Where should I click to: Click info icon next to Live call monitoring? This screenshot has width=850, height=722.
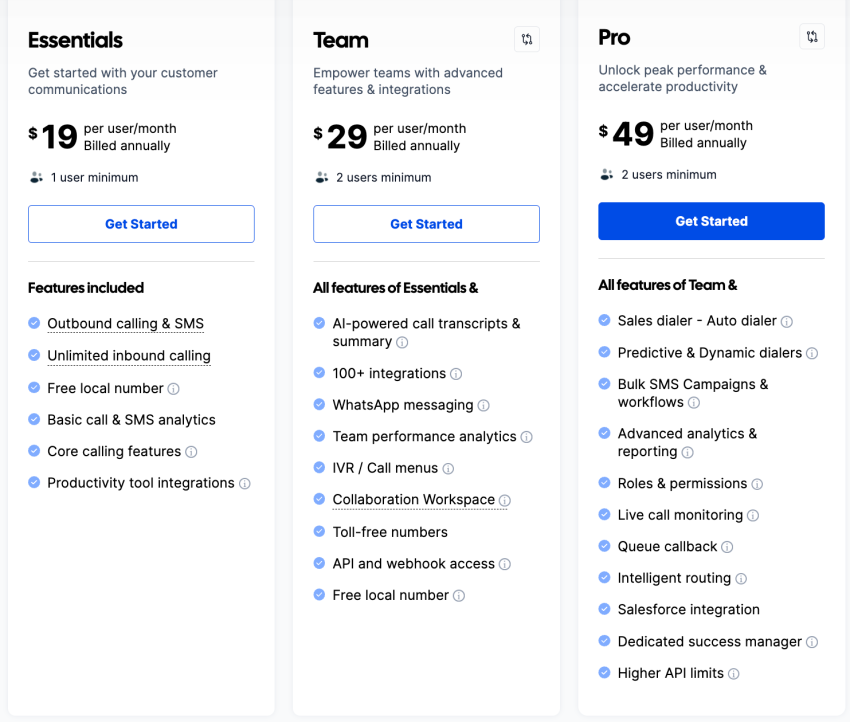coord(753,515)
